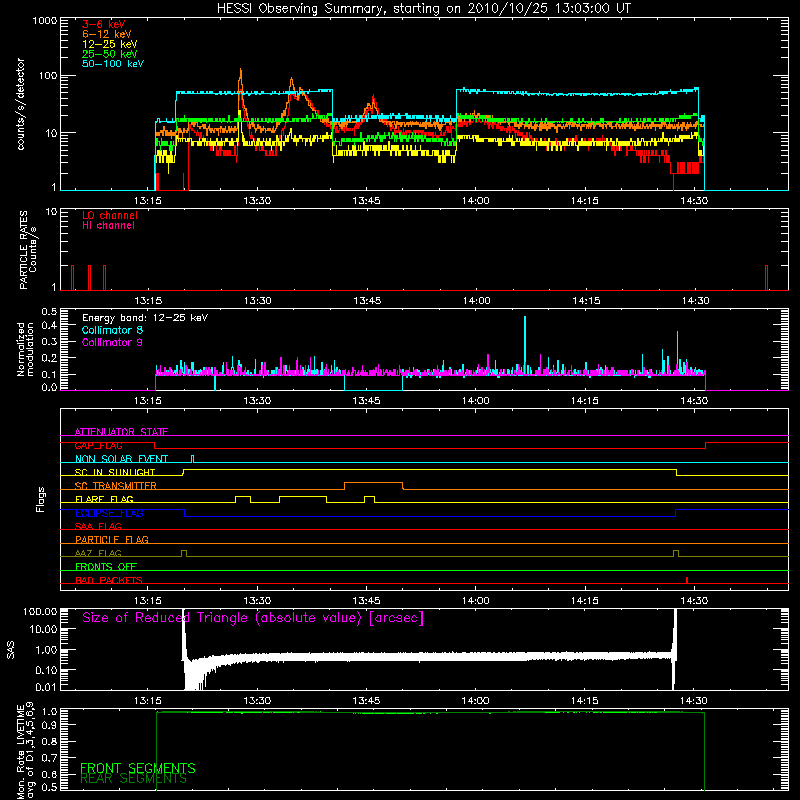Click the SAA_FLAG label
Viewport: 800px width, 800px height.
[98, 526]
